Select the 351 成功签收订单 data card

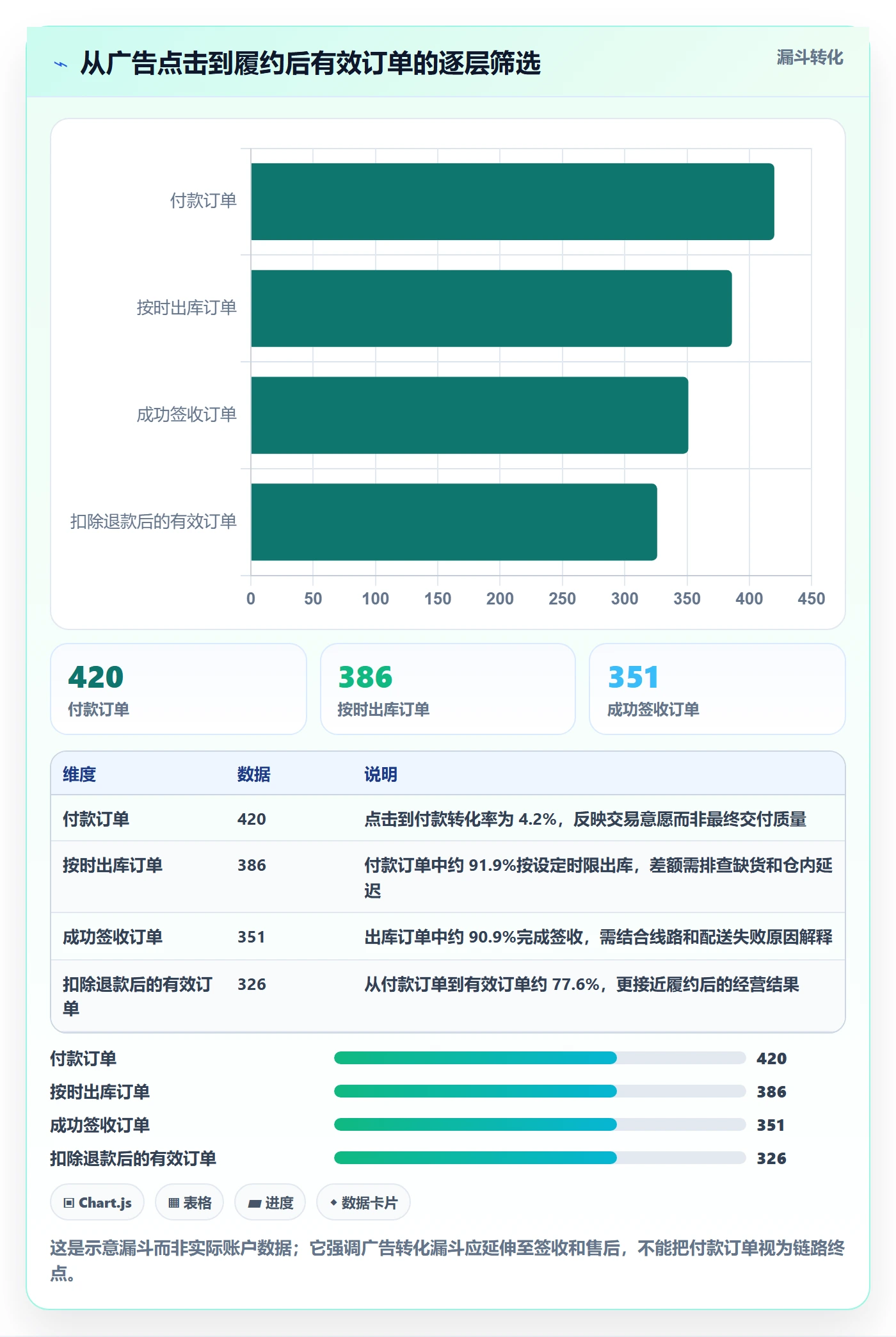coord(717,689)
